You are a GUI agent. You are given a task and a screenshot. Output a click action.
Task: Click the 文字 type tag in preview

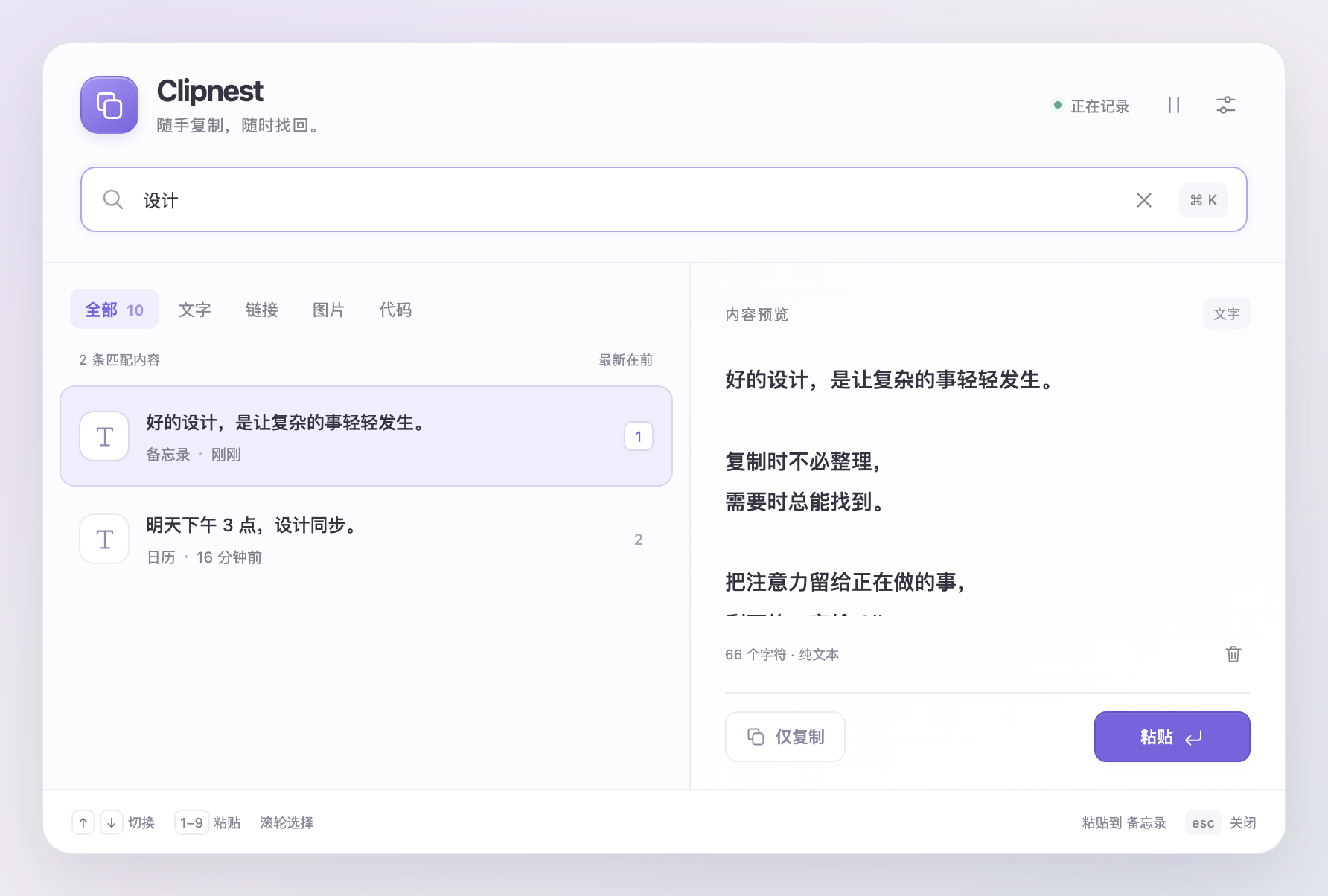1227,313
